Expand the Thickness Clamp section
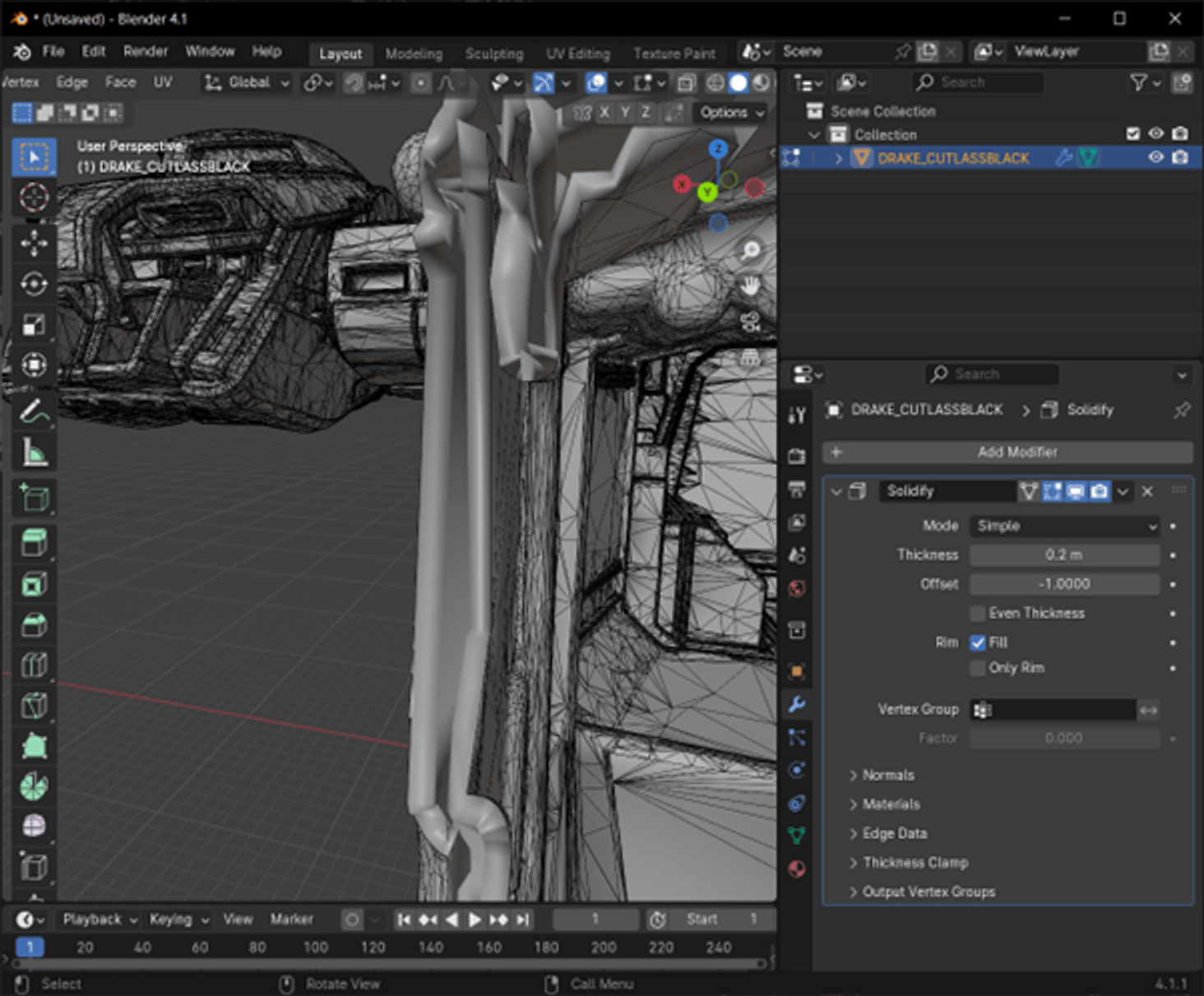The image size is (1204, 996). [x=915, y=862]
